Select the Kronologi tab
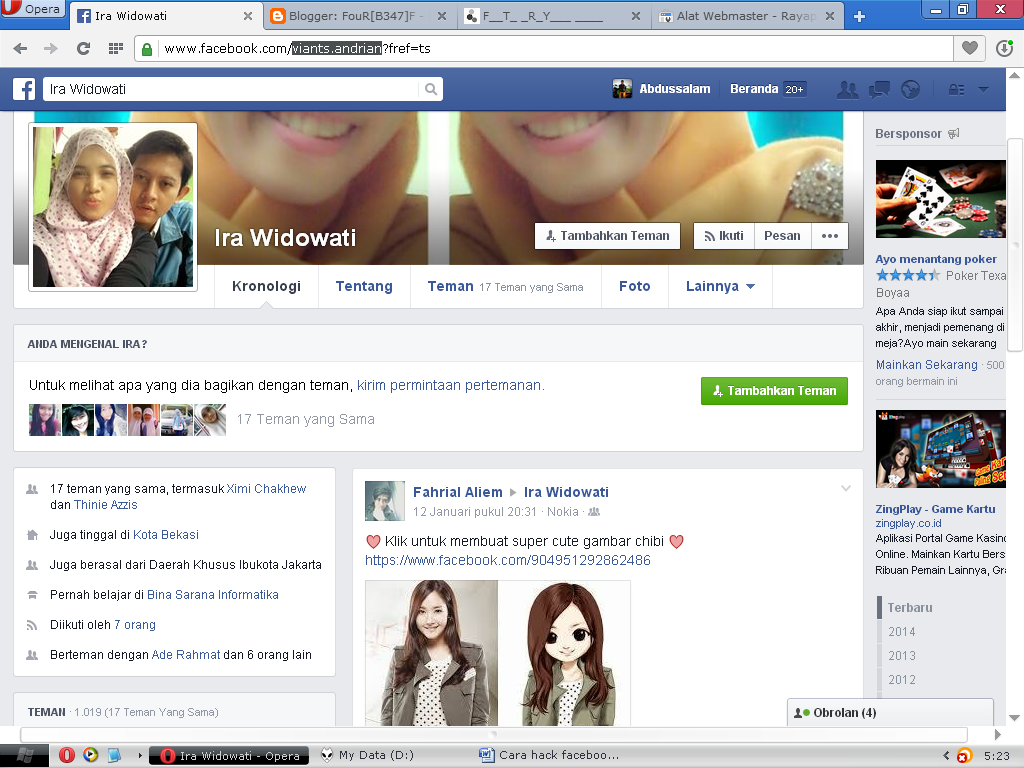Screen dimensions: 1024x768 tap(266, 286)
